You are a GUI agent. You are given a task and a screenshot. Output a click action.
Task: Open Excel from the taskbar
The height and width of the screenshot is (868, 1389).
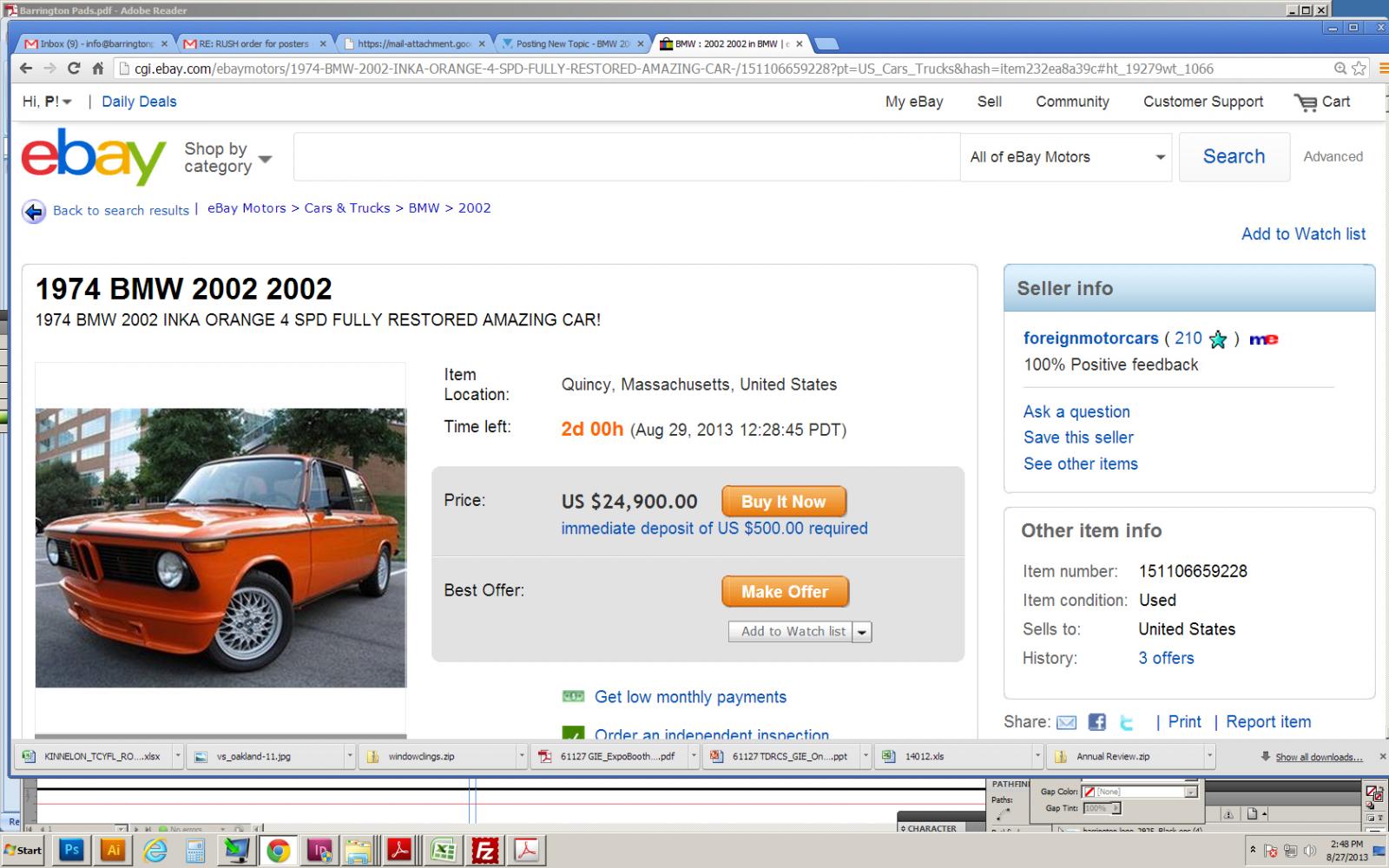[444, 851]
